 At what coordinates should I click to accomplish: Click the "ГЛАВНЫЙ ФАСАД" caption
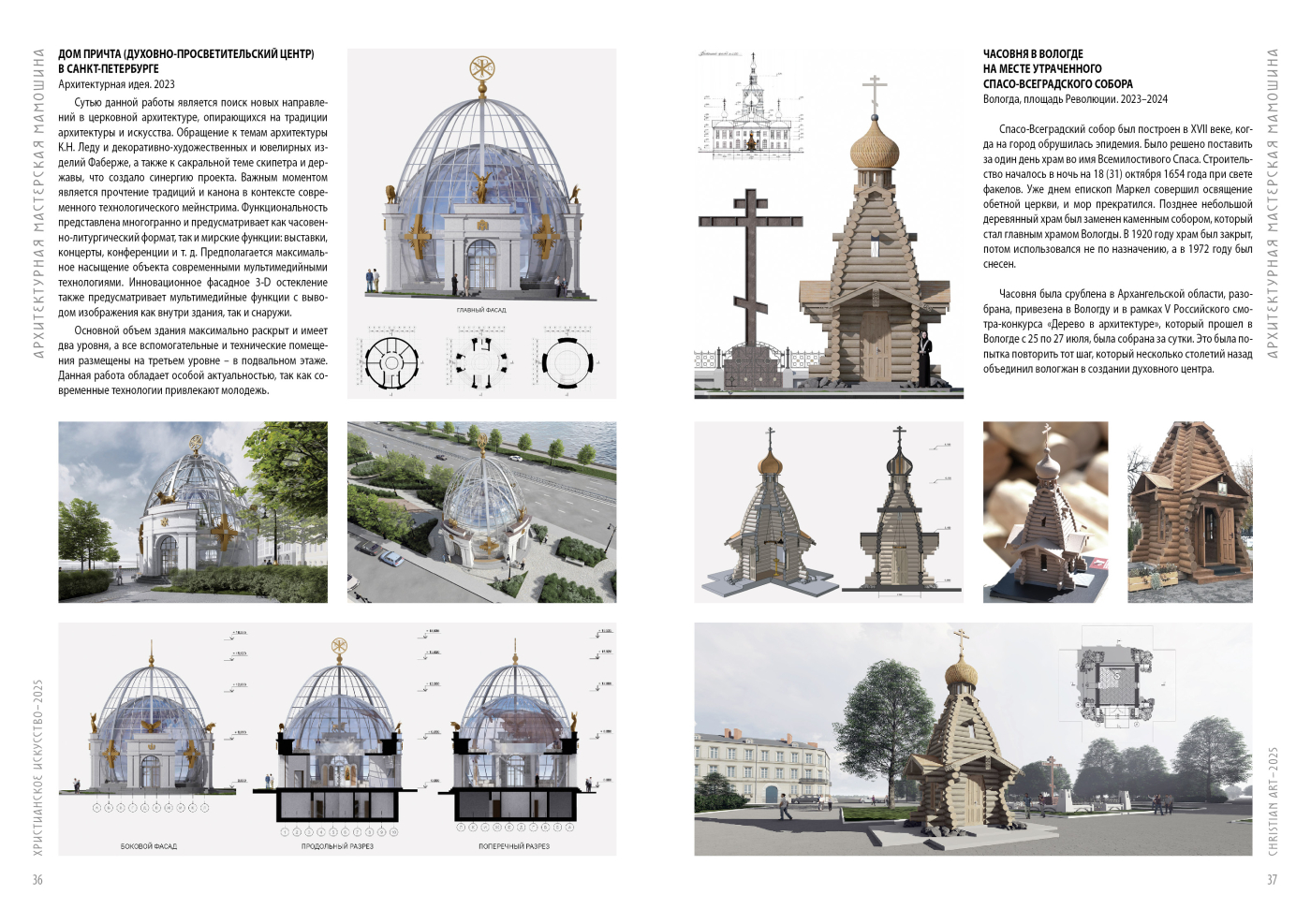click(481, 310)
